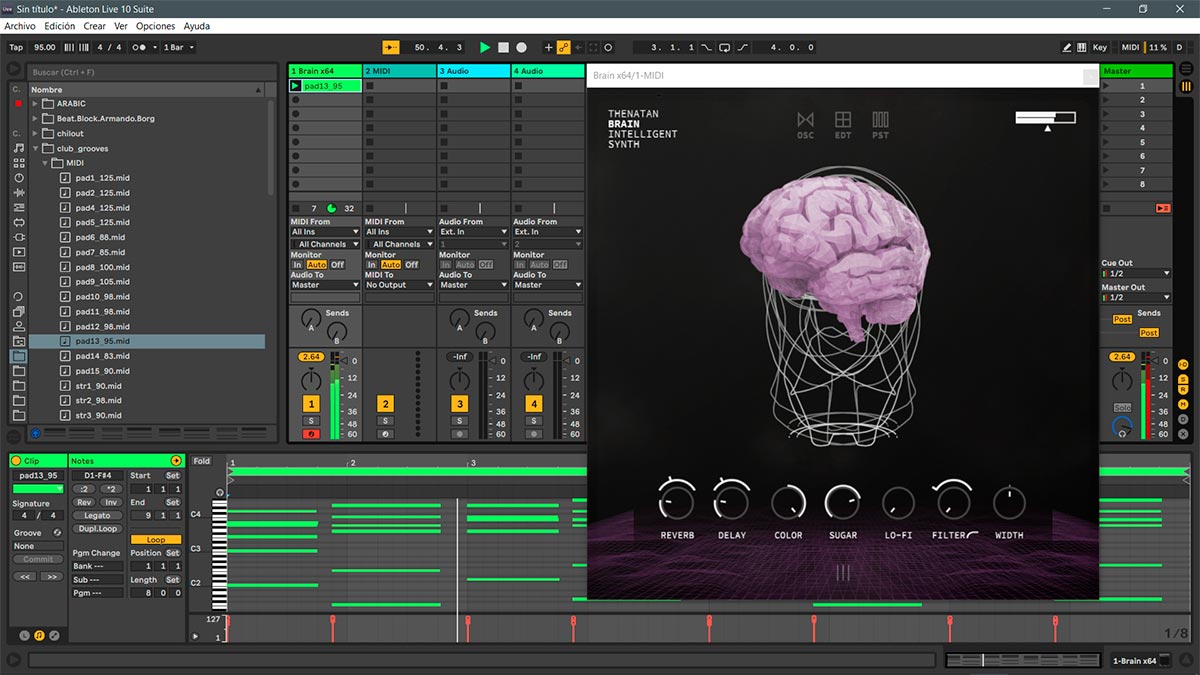Screen dimensions: 1200x675
Task: Collapse the club_grooves folder
Action: click(x=36, y=149)
